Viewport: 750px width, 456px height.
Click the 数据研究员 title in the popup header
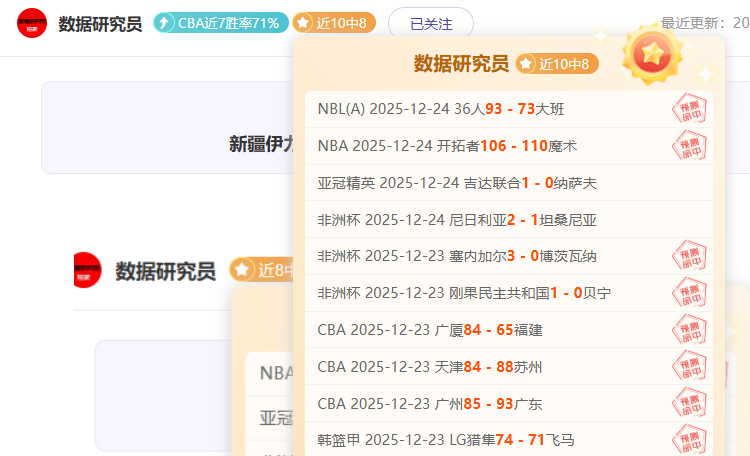click(461, 64)
